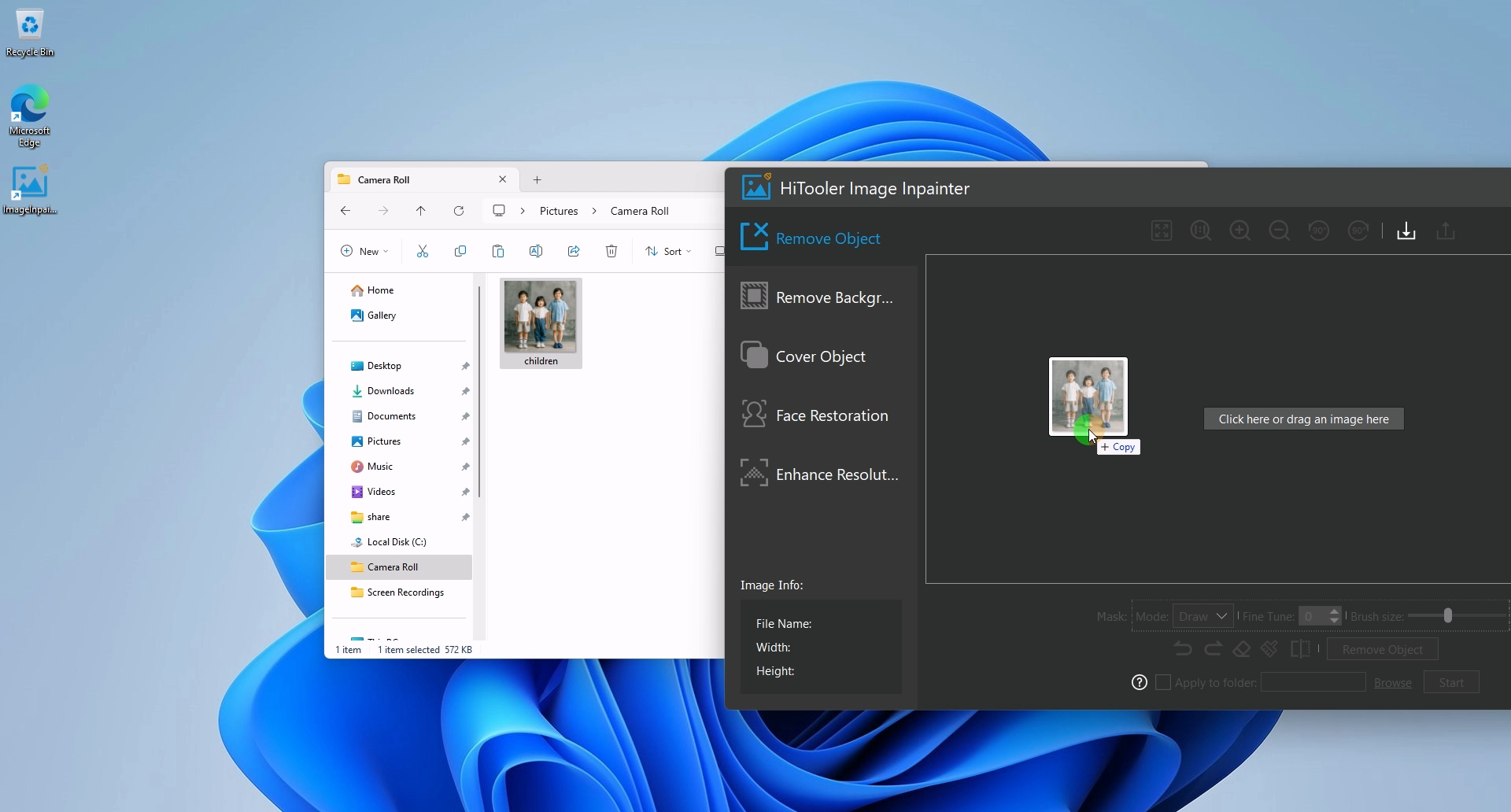
Task: Enable the Apply to folder checkbox
Action: tap(1163, 682)
